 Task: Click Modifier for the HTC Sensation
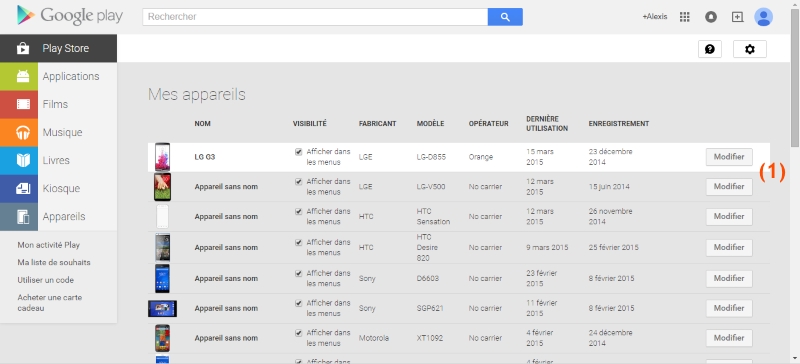[729, 216]
